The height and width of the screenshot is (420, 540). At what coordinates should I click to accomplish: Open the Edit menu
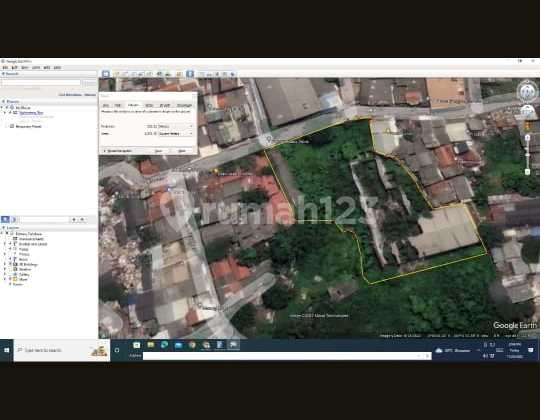coord(14,67)
